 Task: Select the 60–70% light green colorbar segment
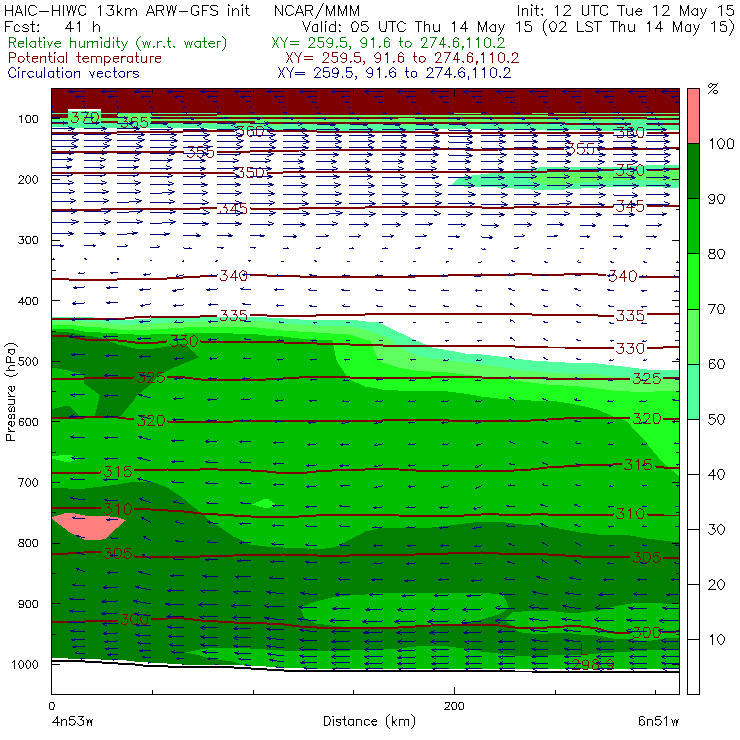693,336
